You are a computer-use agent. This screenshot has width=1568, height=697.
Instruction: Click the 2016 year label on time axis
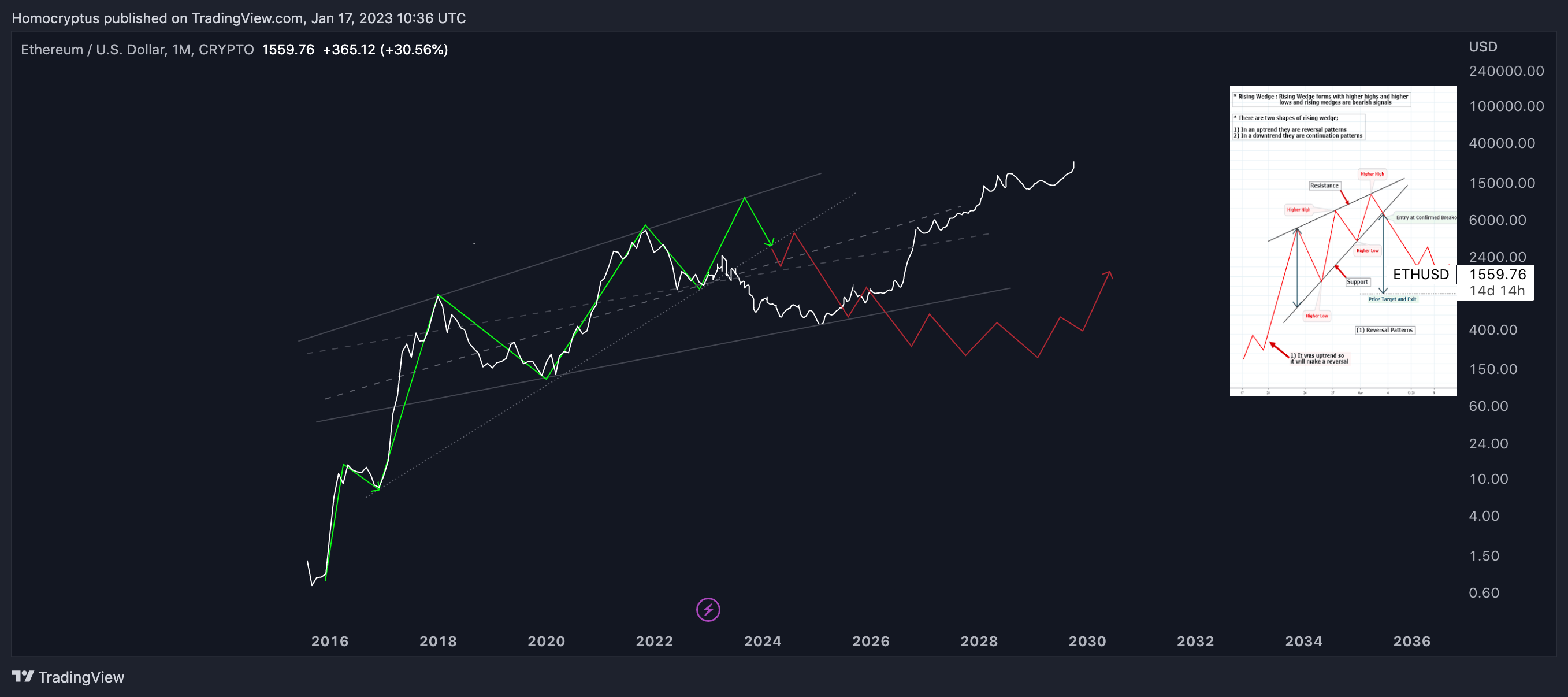(330, 641)
